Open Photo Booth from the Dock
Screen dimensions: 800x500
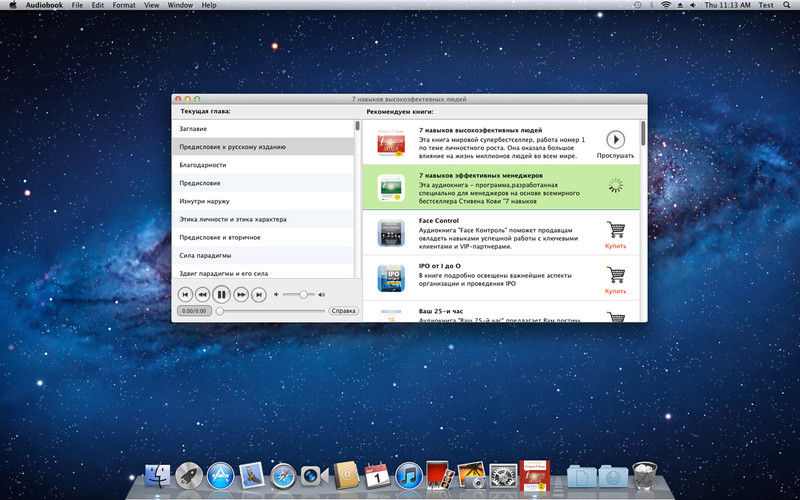440,476
